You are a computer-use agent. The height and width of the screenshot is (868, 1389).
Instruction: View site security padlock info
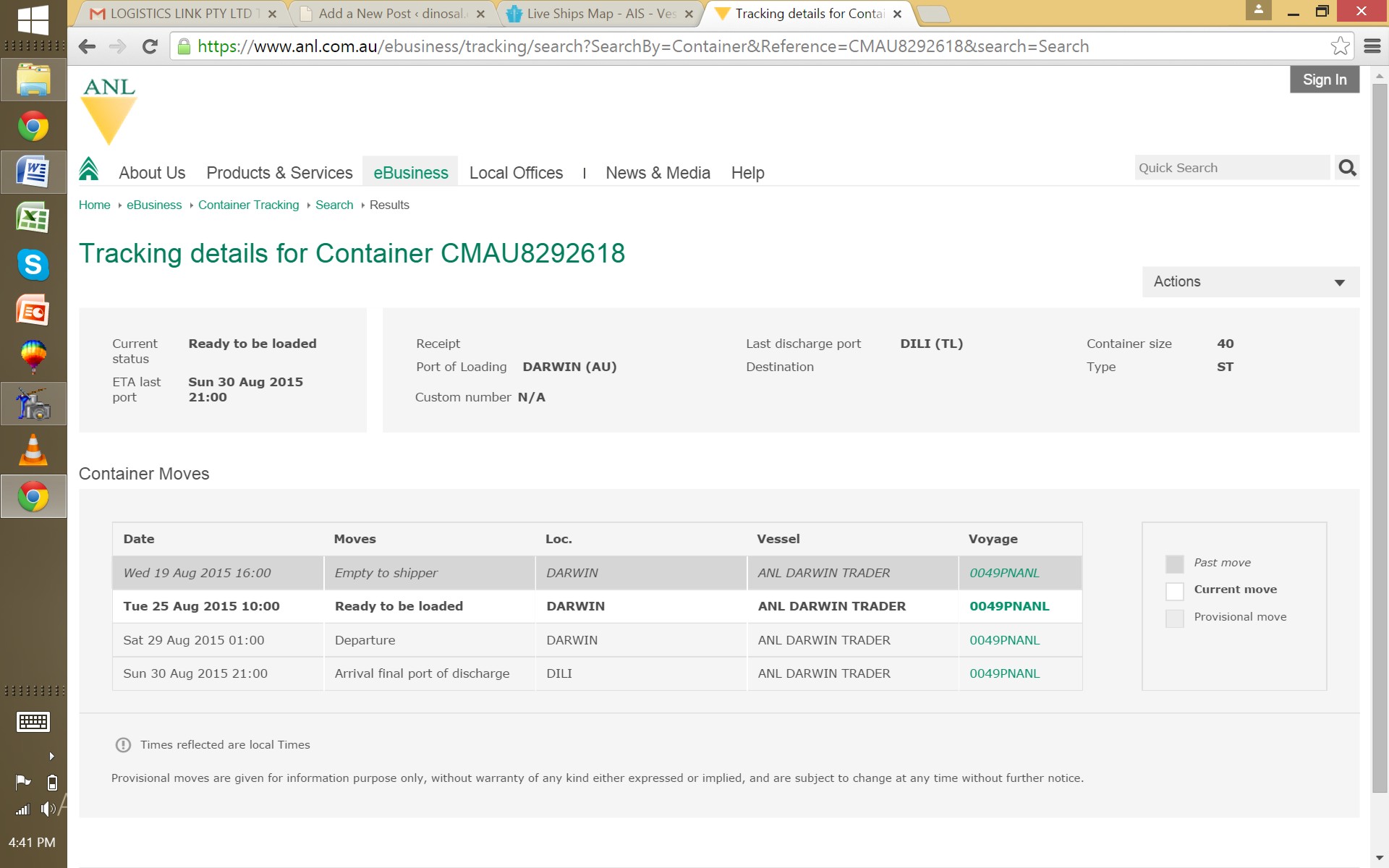[x=184, y=46]
